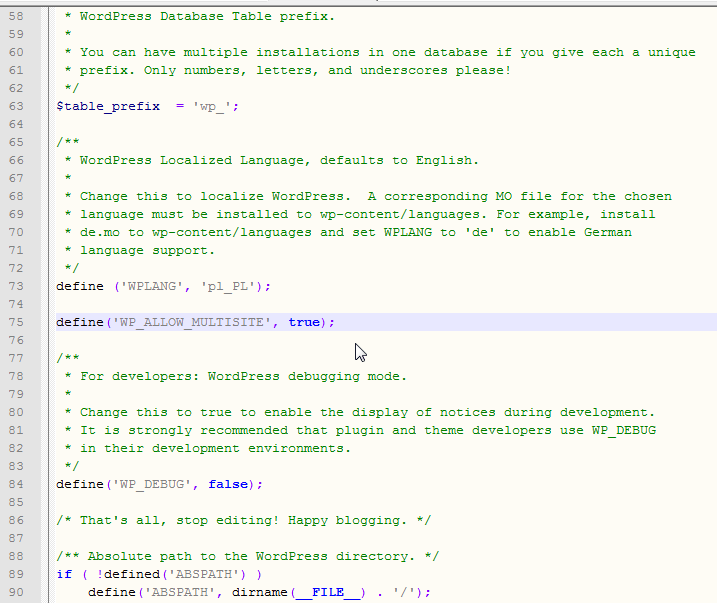Click the '/' string literal on line 90
Viewport: 717px width, 603px height.
(x=404, y=592)
